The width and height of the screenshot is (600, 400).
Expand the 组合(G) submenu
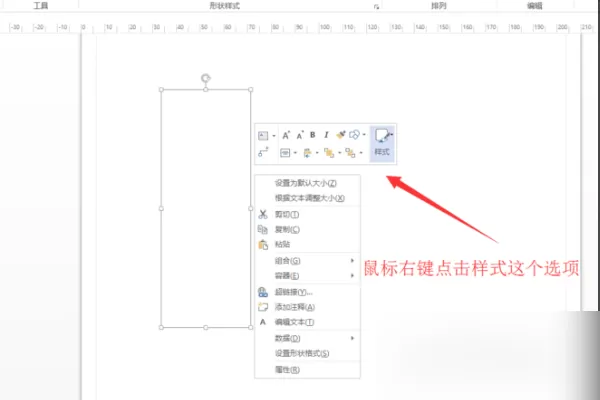pyautogui.click(x=307, y=261)
